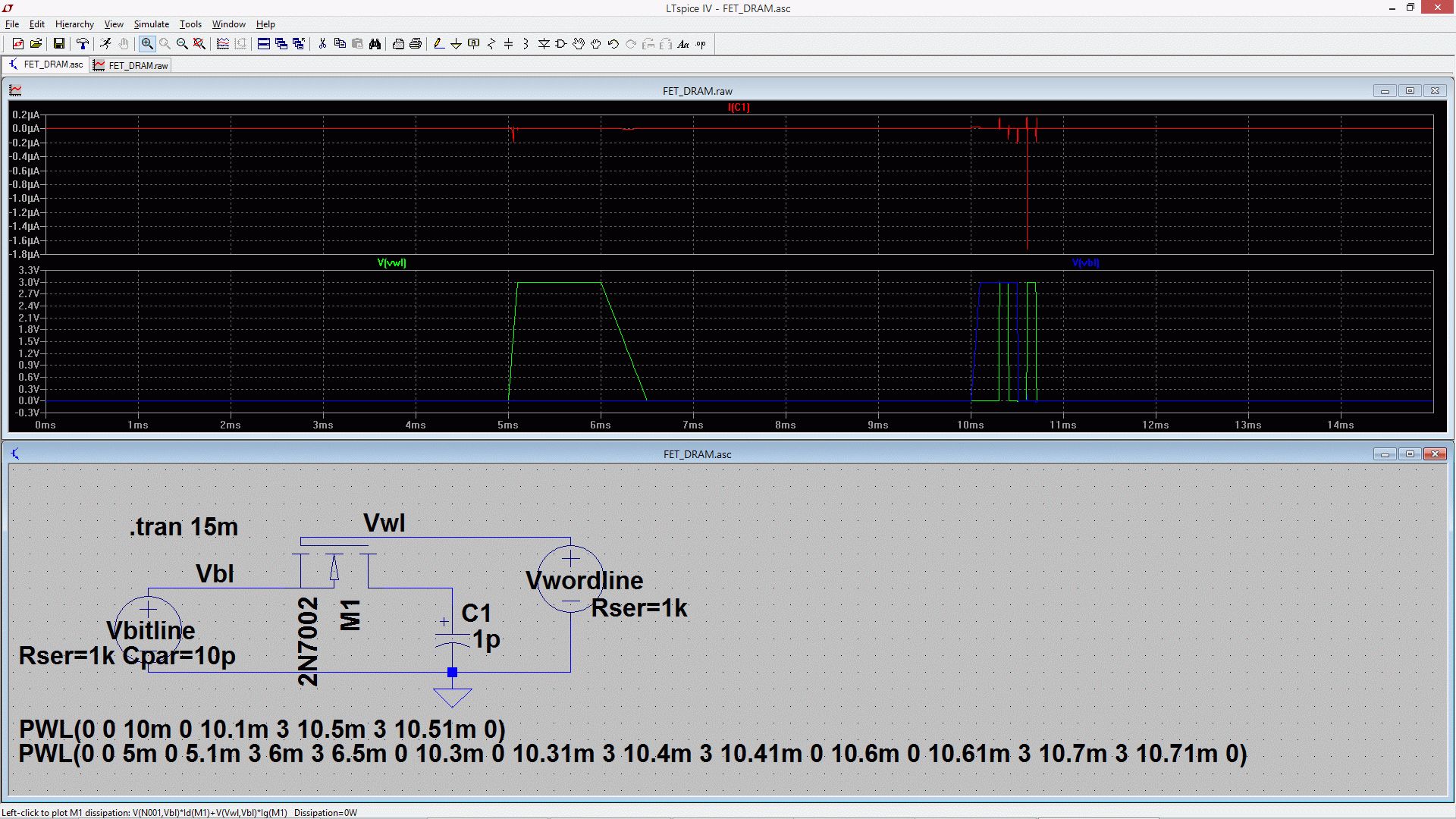Click the SPICE directive .op icon
1456x819 pixels.
tap(701, 44)
